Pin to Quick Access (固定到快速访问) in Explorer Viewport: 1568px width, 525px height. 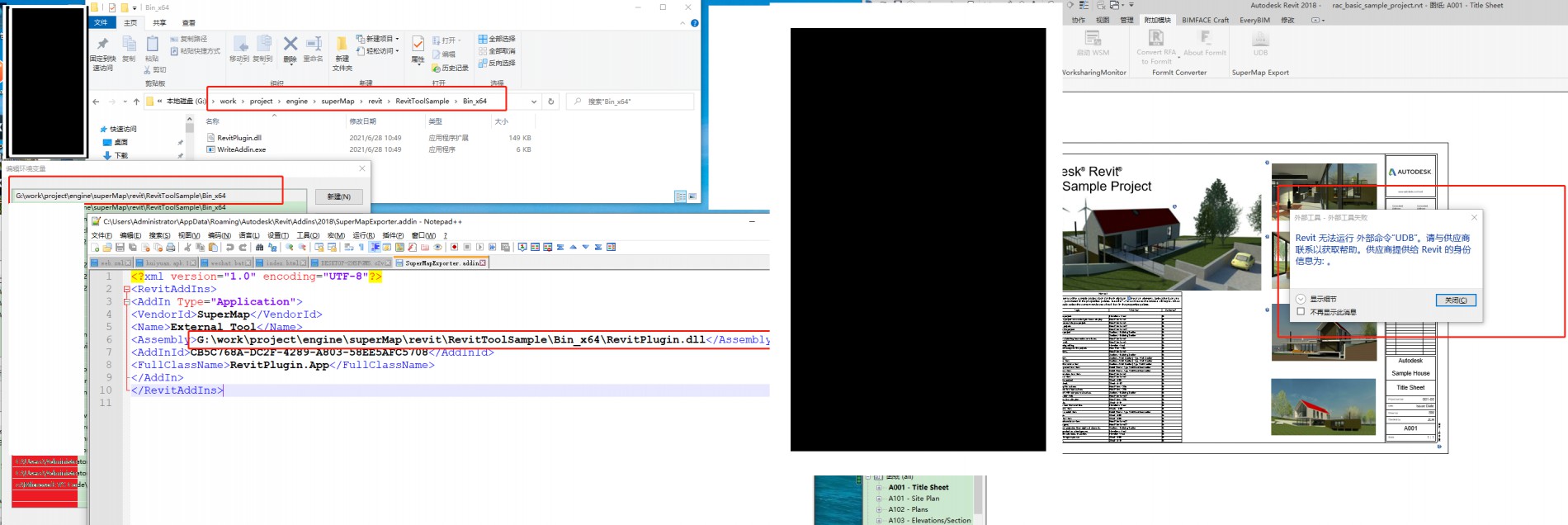(x=102, y=53)
